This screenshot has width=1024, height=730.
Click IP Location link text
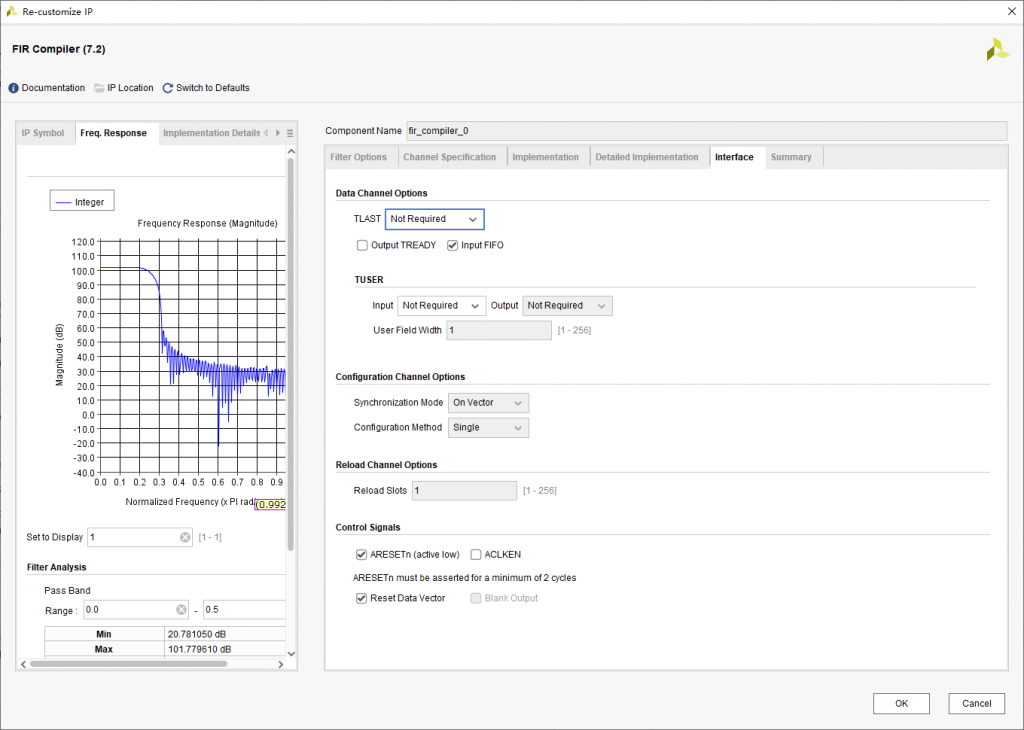tap(130, 88)
